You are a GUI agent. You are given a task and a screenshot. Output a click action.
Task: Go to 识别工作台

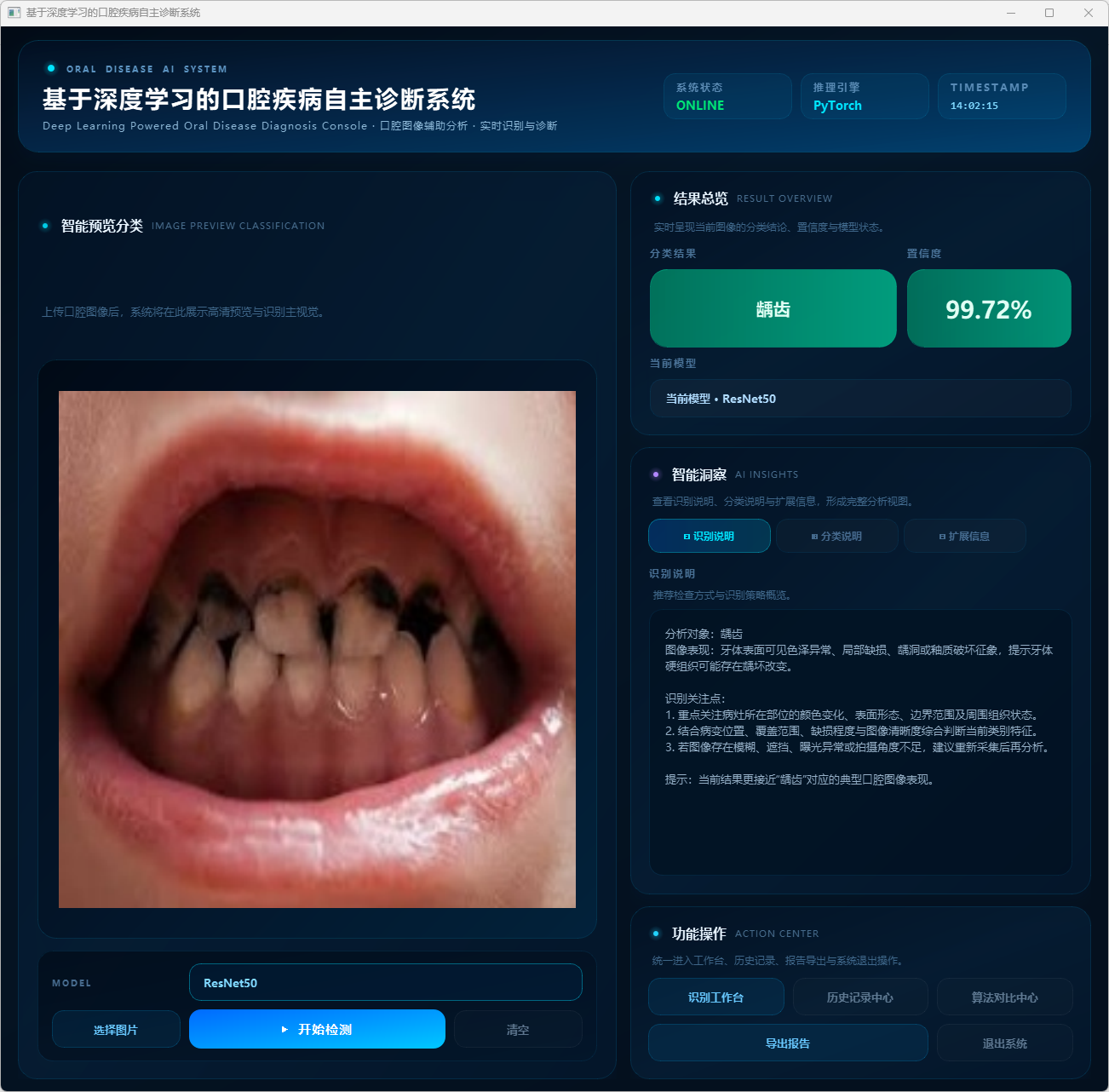(715, 997)
